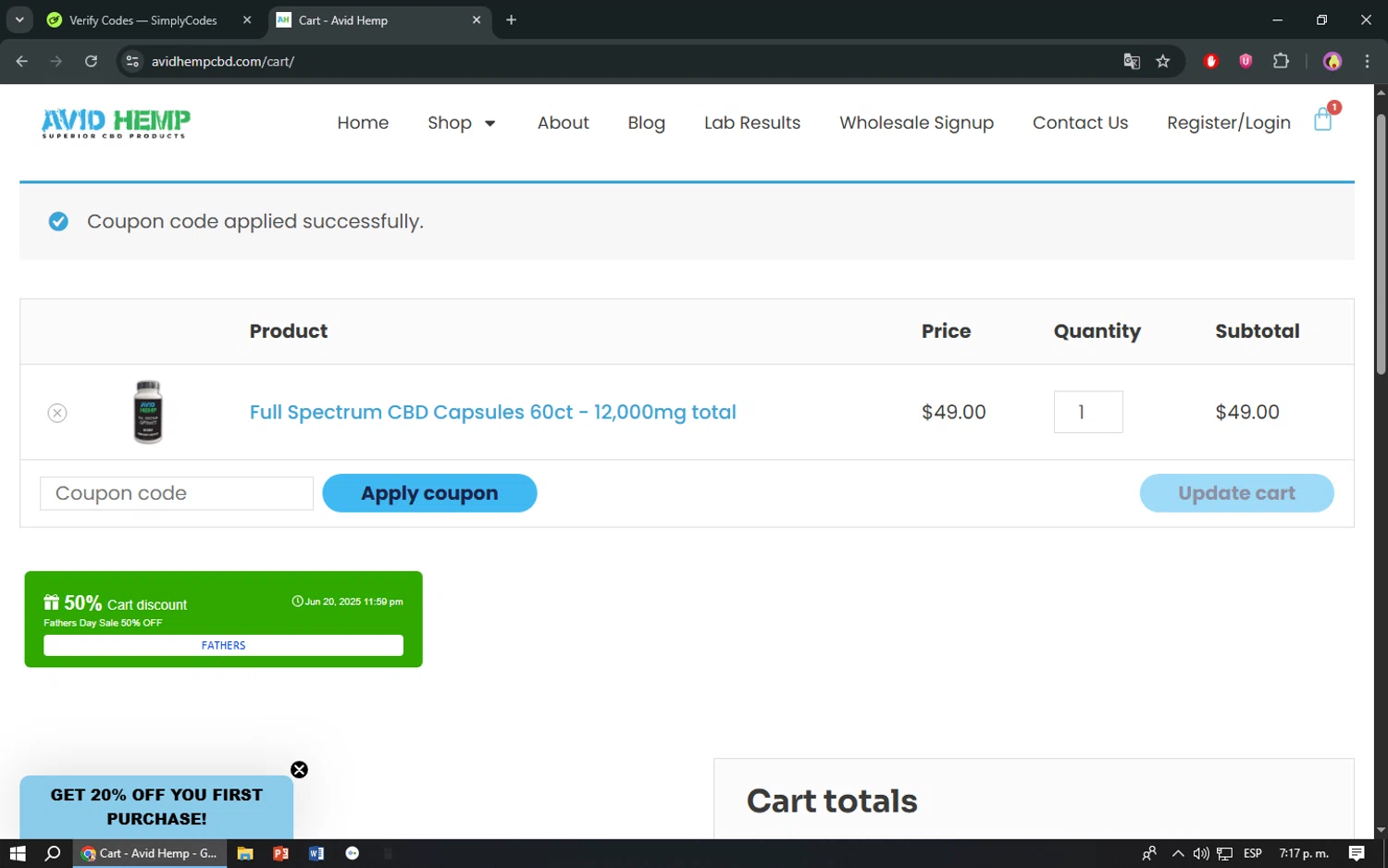Click the round white taskbar app icon
The image size is (1388, 868).
[x=353, y=853]
